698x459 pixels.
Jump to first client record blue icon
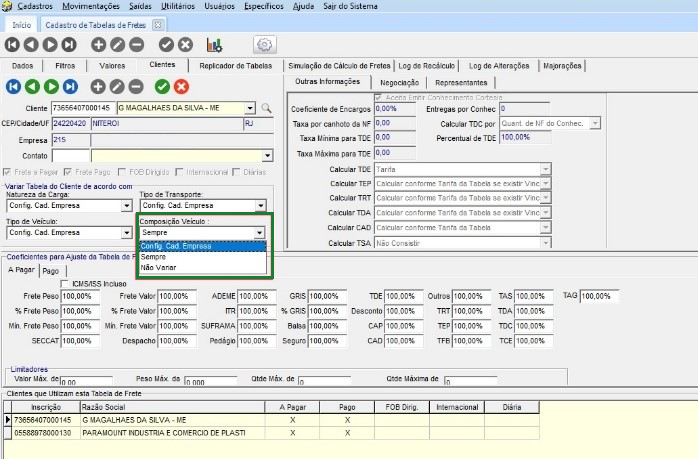(14, 86)
